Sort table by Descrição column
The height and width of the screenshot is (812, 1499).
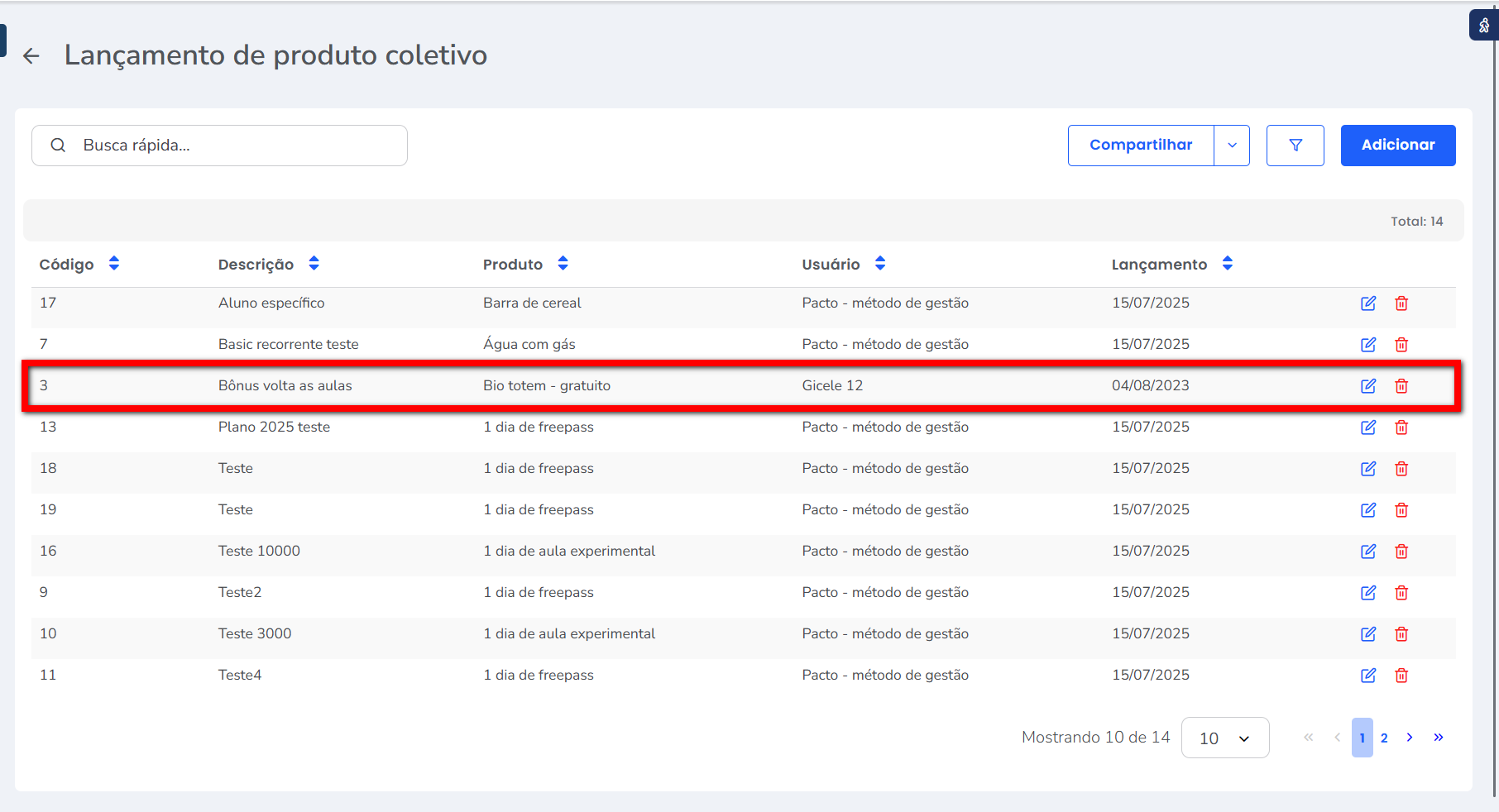(x=314, y=264)
